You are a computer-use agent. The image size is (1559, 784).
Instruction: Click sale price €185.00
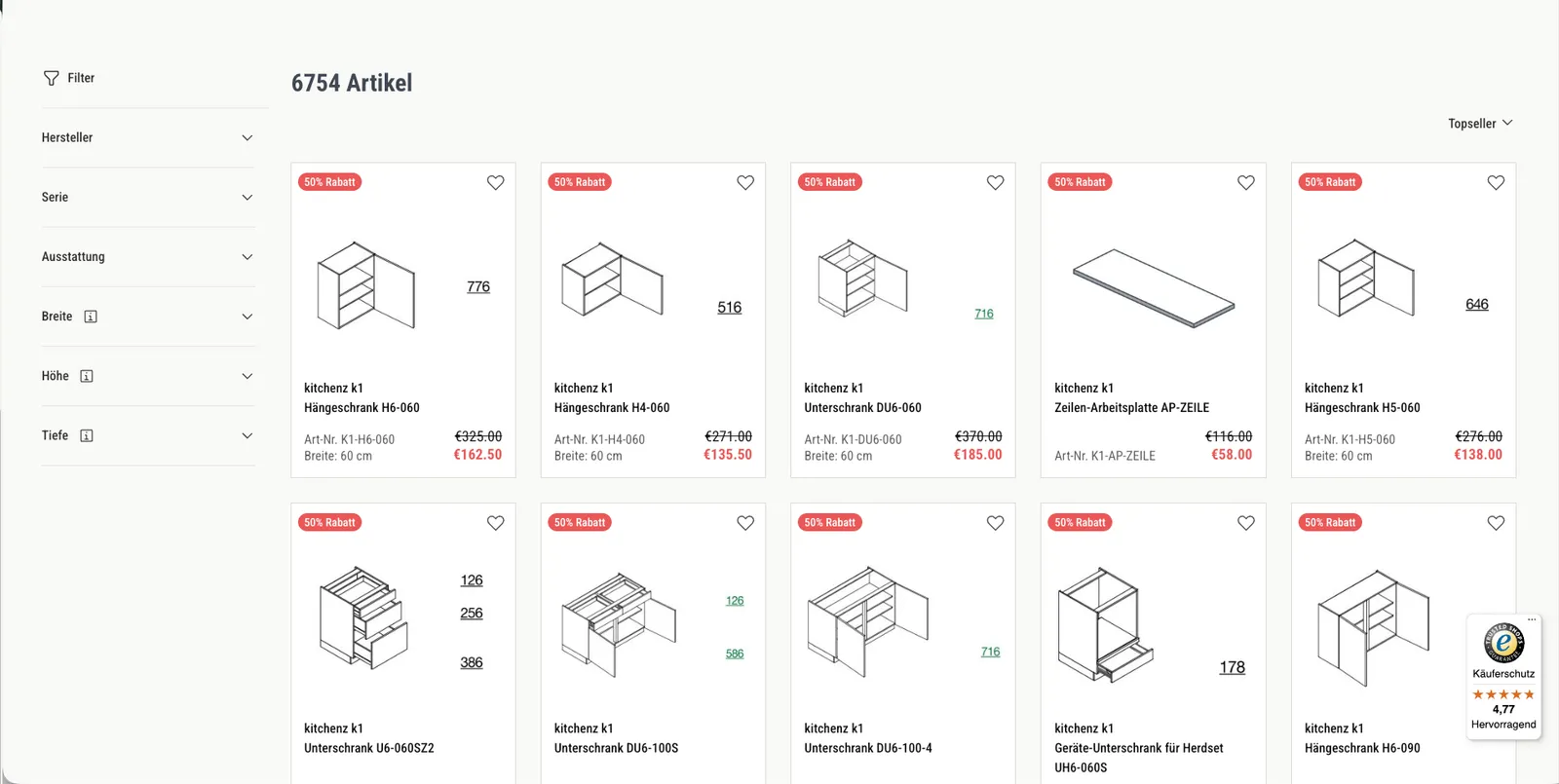977,455
